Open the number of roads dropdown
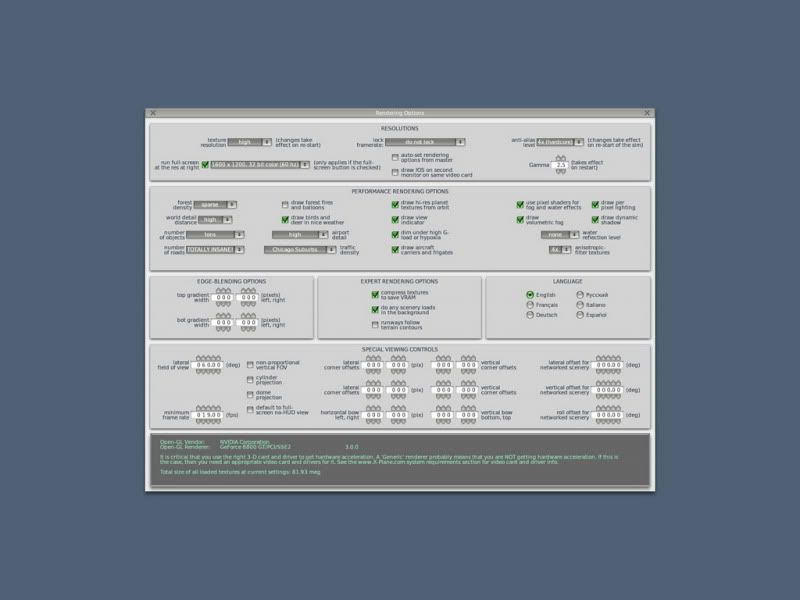800x600 pixels. [x=215, y=249]
